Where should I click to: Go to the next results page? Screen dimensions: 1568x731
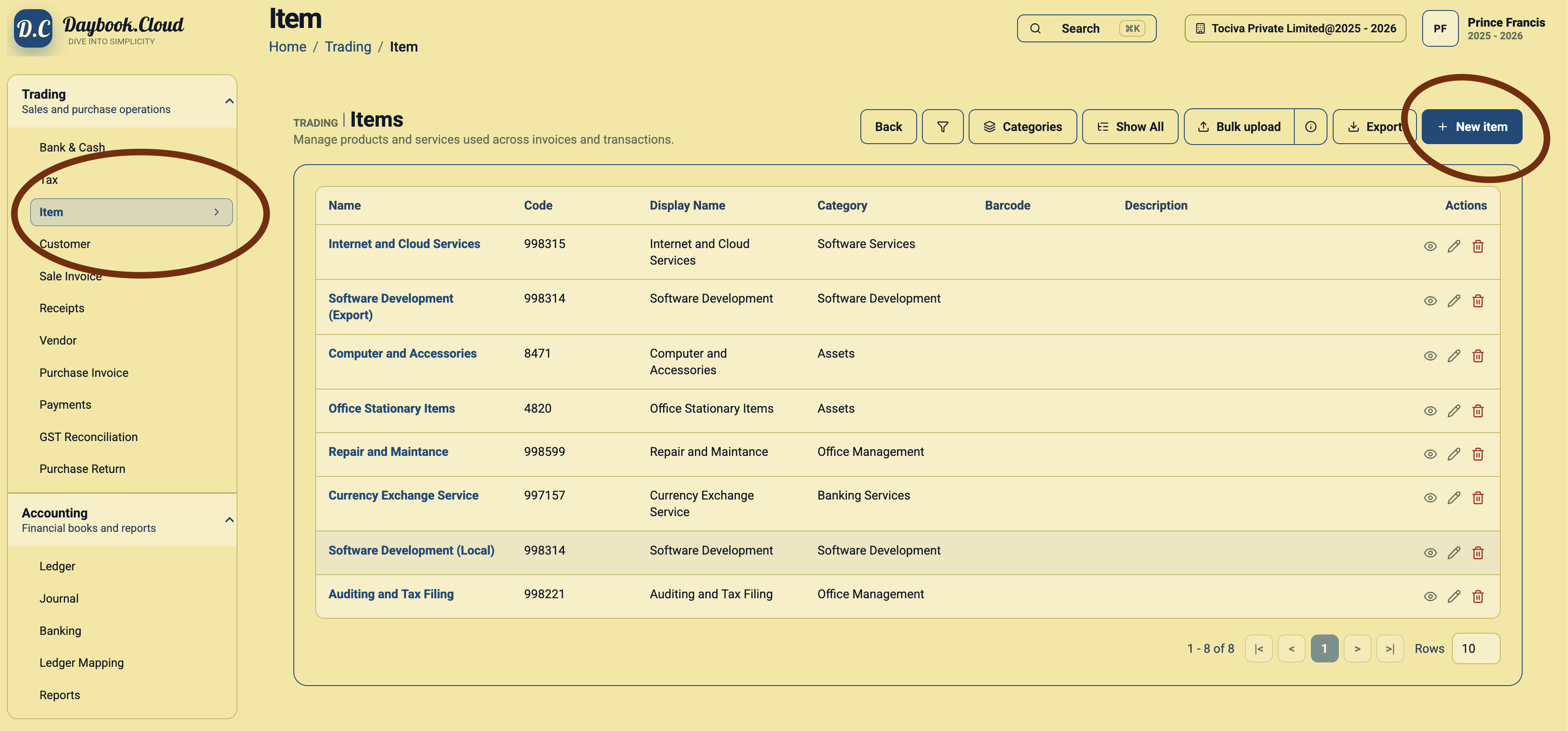pyautogui.click(x=1357, y=649)
